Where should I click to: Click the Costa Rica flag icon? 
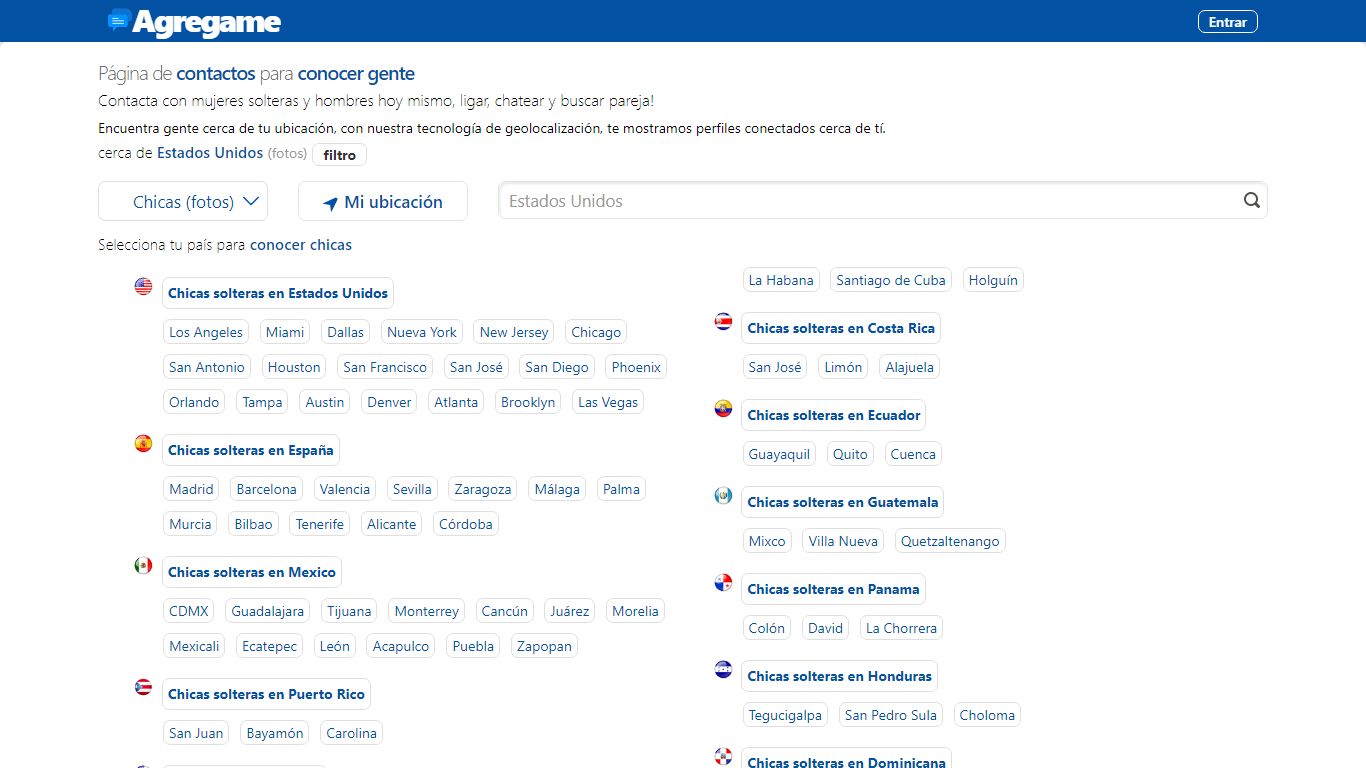tap(723, 322)
